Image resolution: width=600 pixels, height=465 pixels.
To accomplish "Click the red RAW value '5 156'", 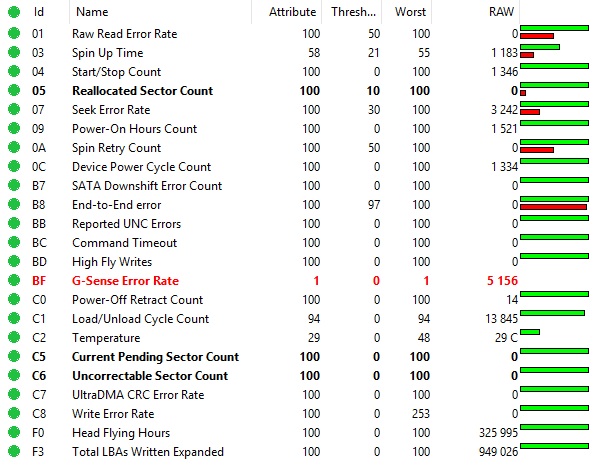I will [x=502, y=281].
